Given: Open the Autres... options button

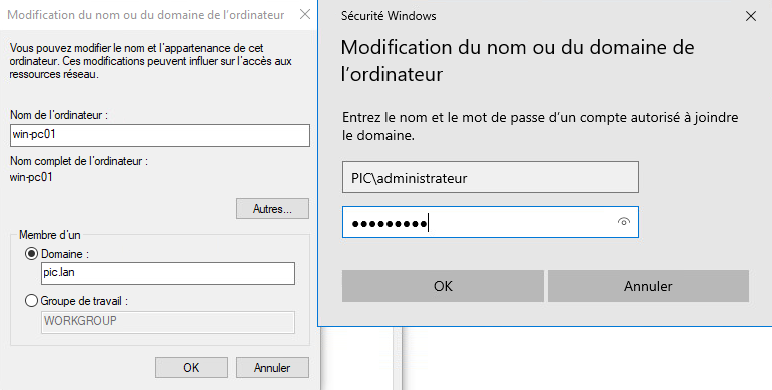Looking at the screenshot, I should pyautogui.click(x=272, y=209).
